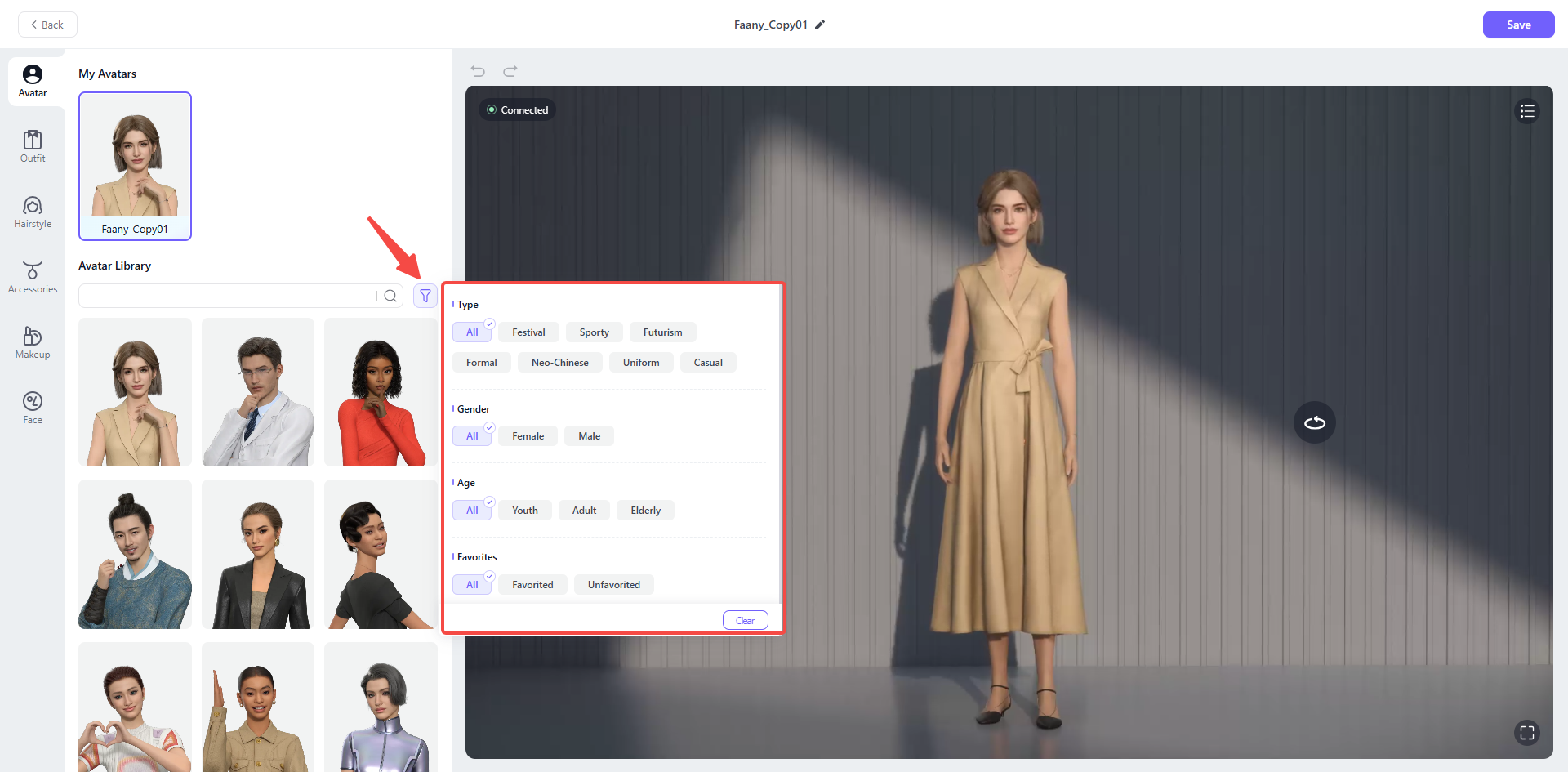Select the Neo-Chinese type filter
The height and width of the screenshot is (772, 1568).
(x=559, y=362)
